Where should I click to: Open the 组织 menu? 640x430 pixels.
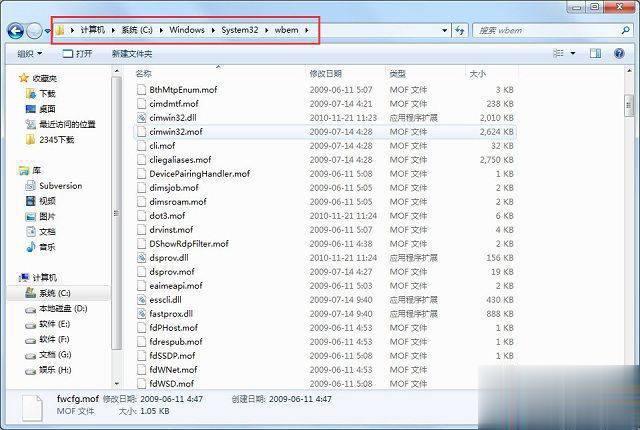click(30, 53)
